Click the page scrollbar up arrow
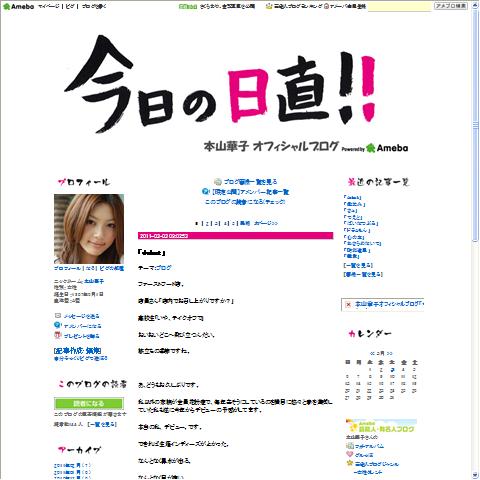The height and width of the screenshot is (480, 480). 476,5
